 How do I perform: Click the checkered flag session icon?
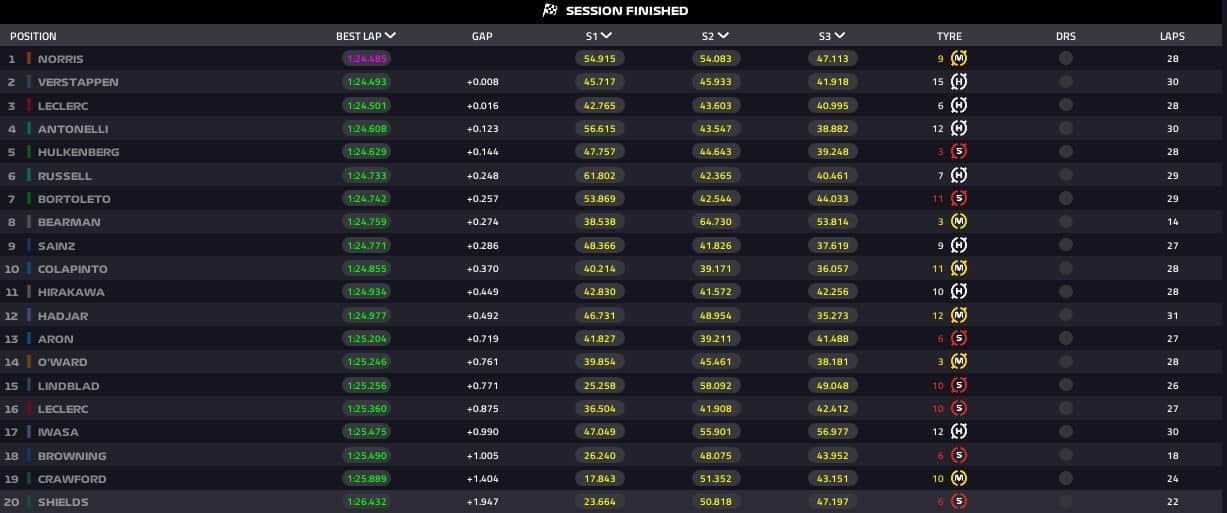[549, 11]
